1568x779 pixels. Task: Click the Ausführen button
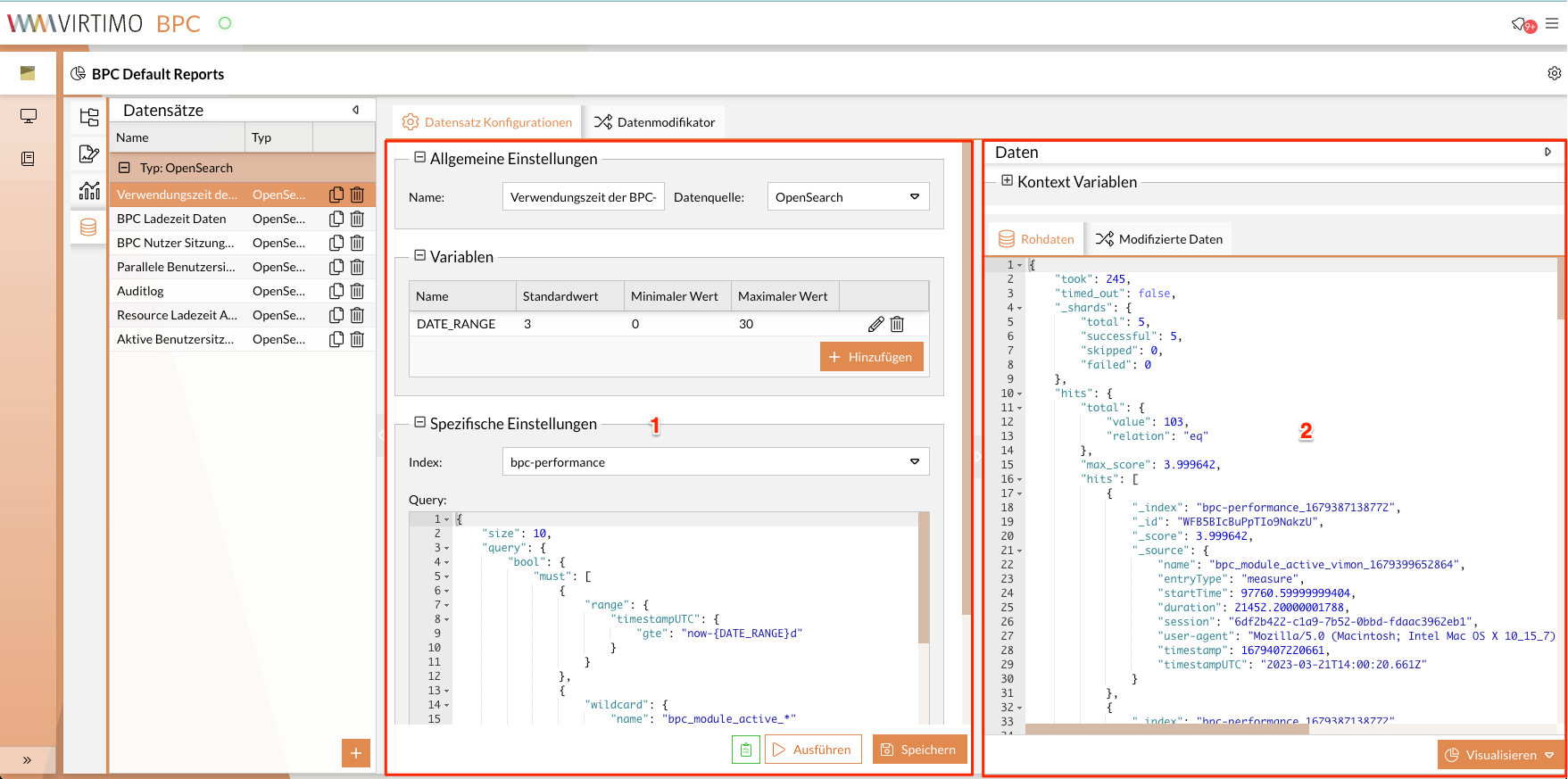812,750
